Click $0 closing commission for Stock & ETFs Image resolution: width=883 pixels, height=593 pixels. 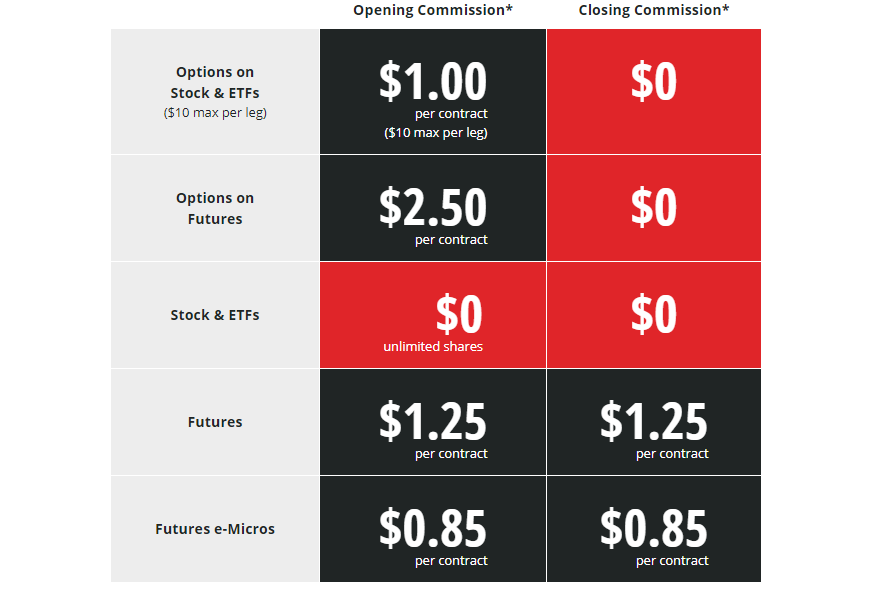[653, 315]
